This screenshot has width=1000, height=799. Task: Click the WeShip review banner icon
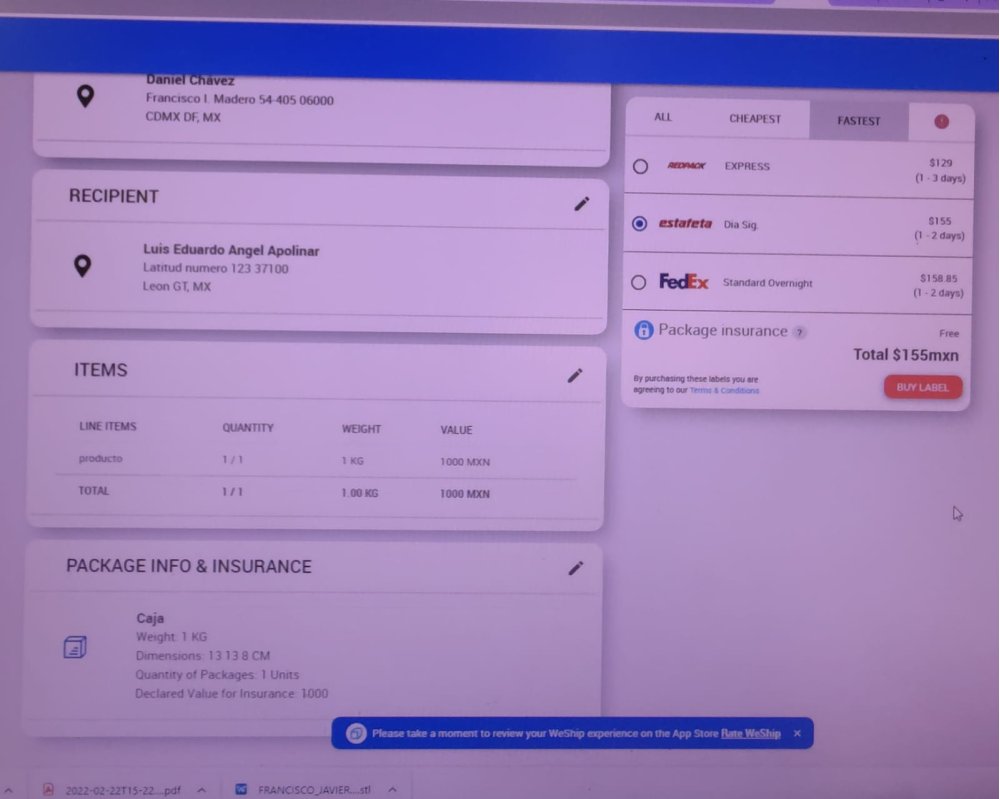pyautogui.click(x=356, y=733)
